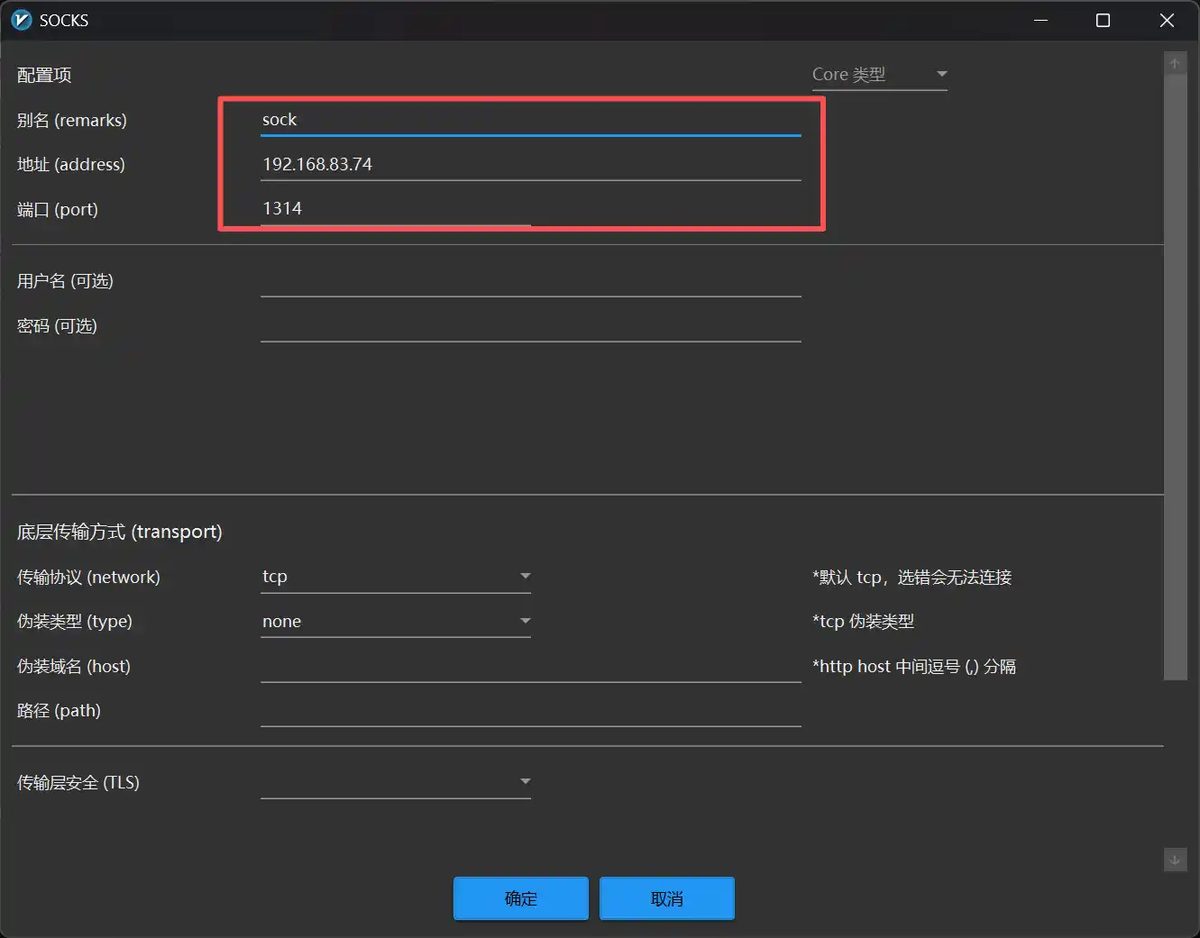
Task: Click the SOCKS window title text
Action: pos(64,20)
